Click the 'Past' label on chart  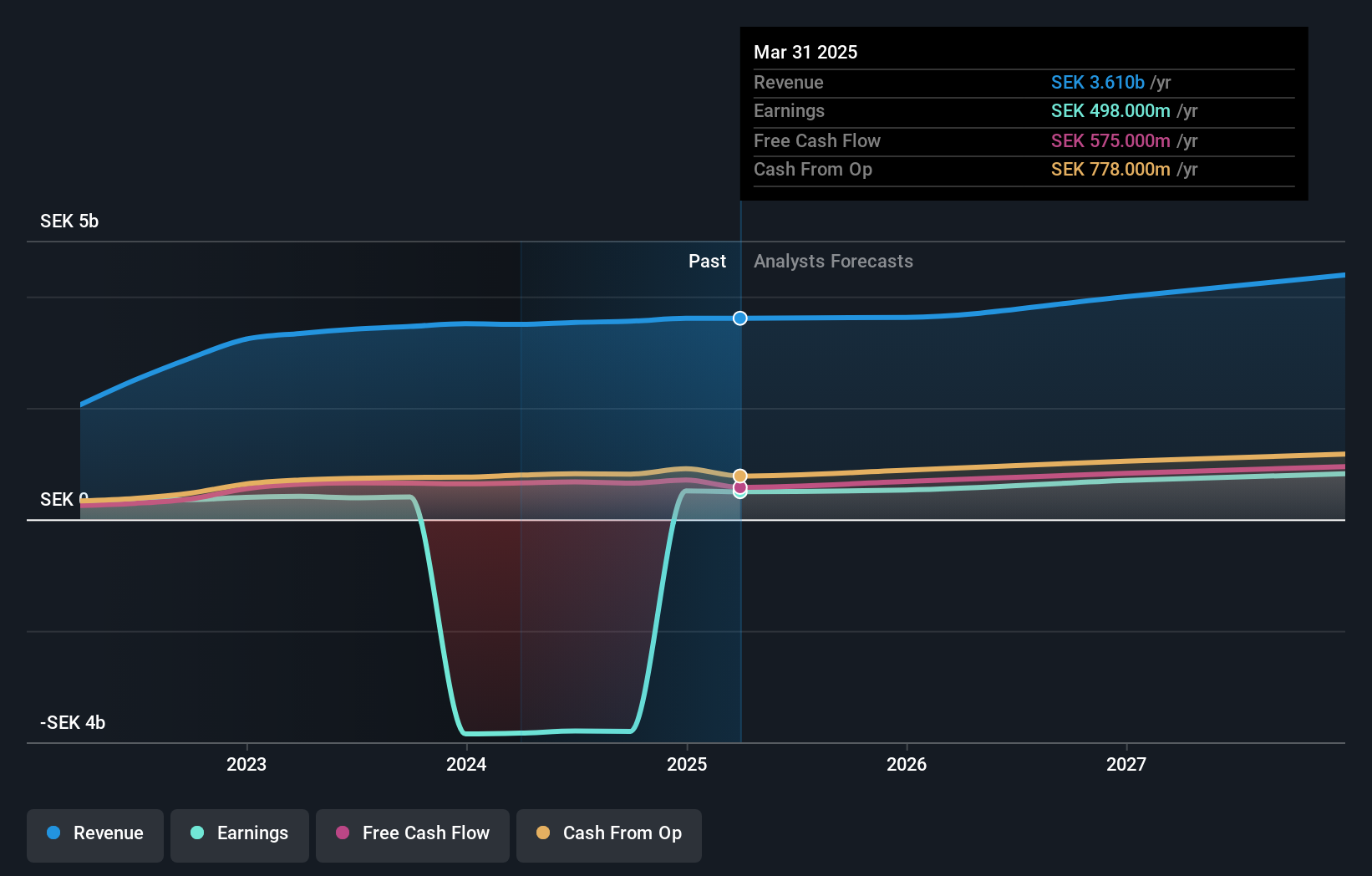[707, 261]
